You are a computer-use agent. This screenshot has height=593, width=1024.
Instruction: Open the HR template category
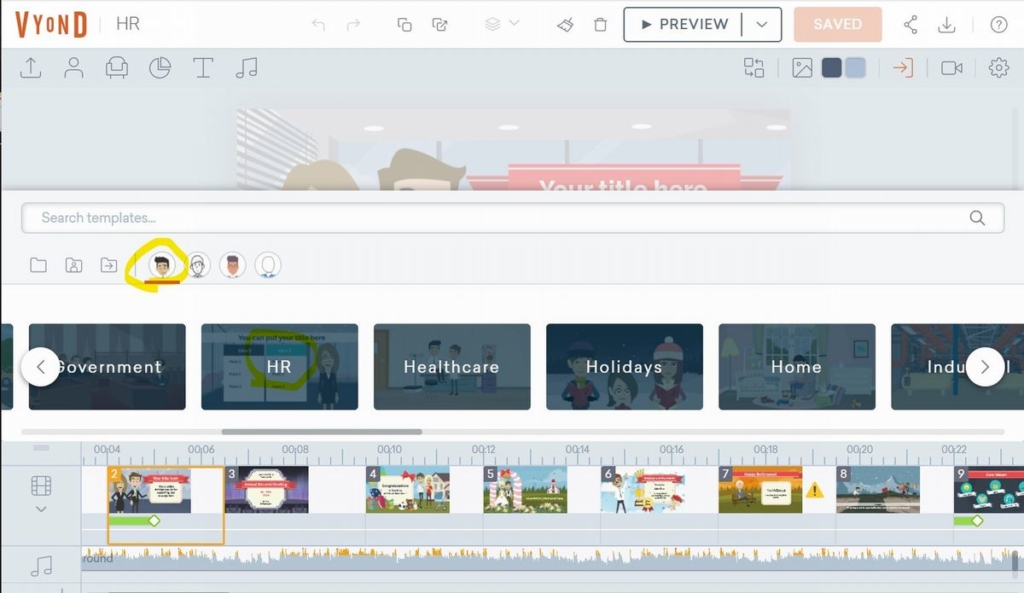(280, 367)
